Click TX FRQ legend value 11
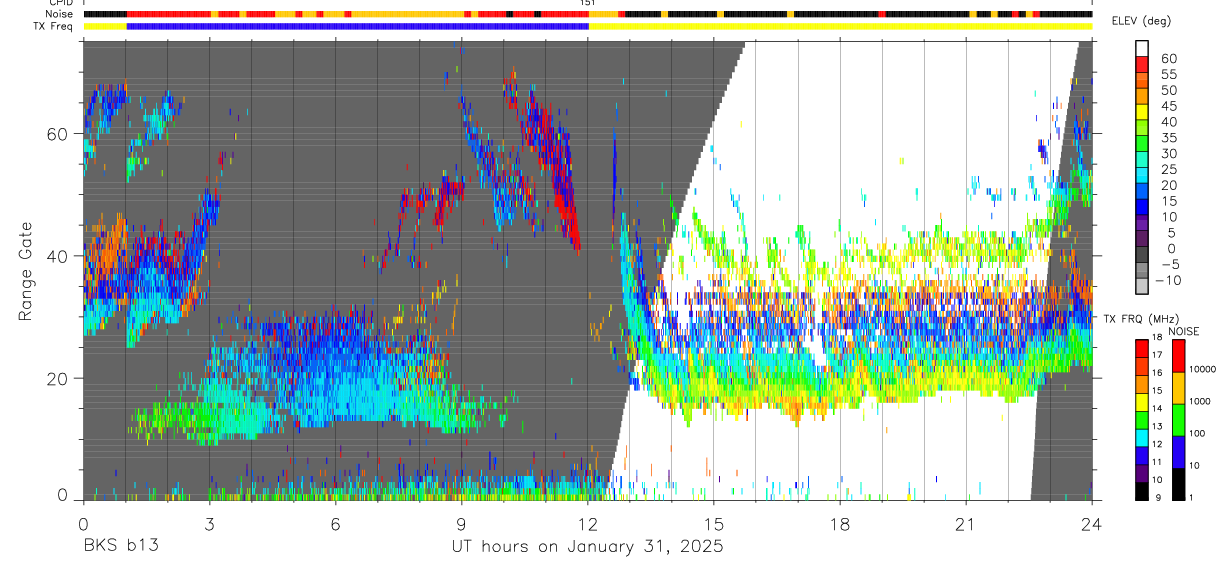The height and width of the screenshot is (567, 1228). [1159, 462]
